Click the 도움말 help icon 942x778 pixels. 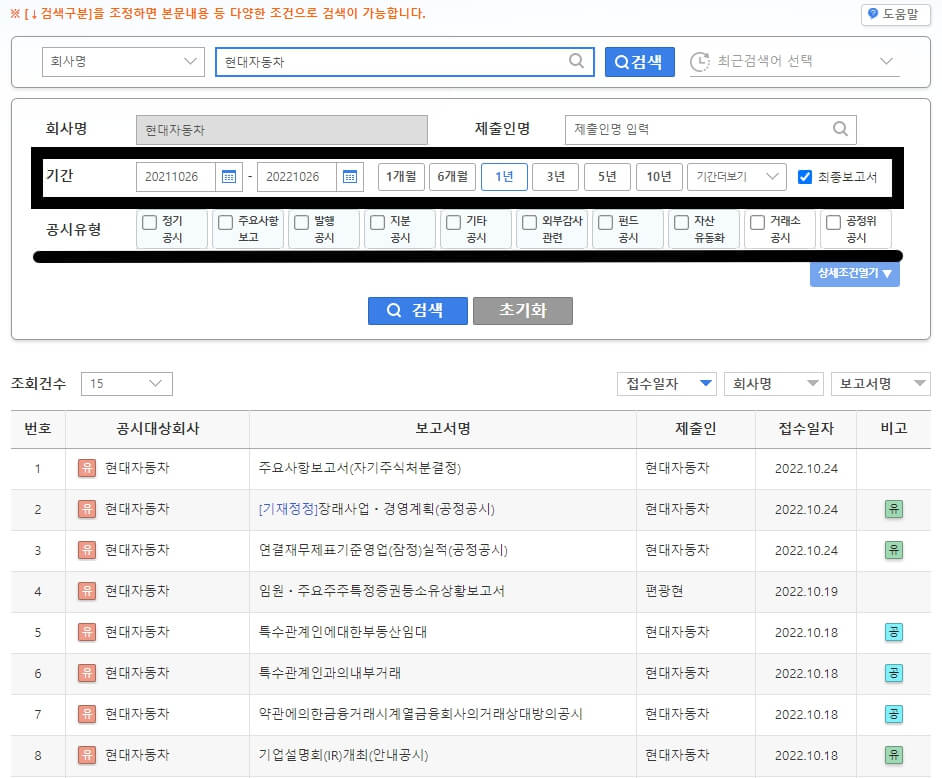point(873,13)
